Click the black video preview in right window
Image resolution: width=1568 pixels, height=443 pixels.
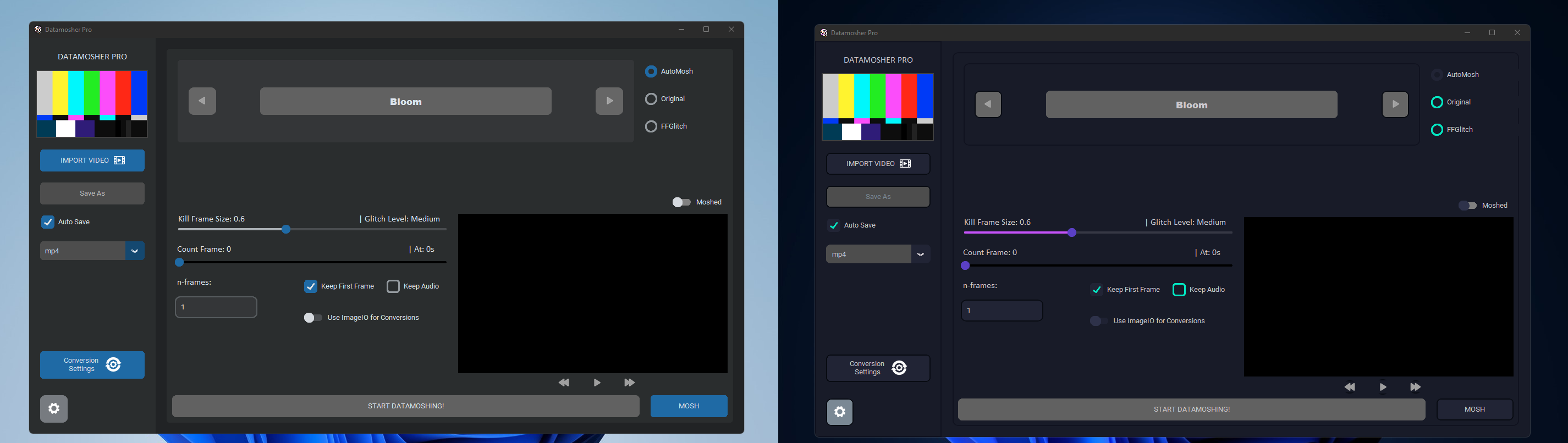[x=1379, y=297]
